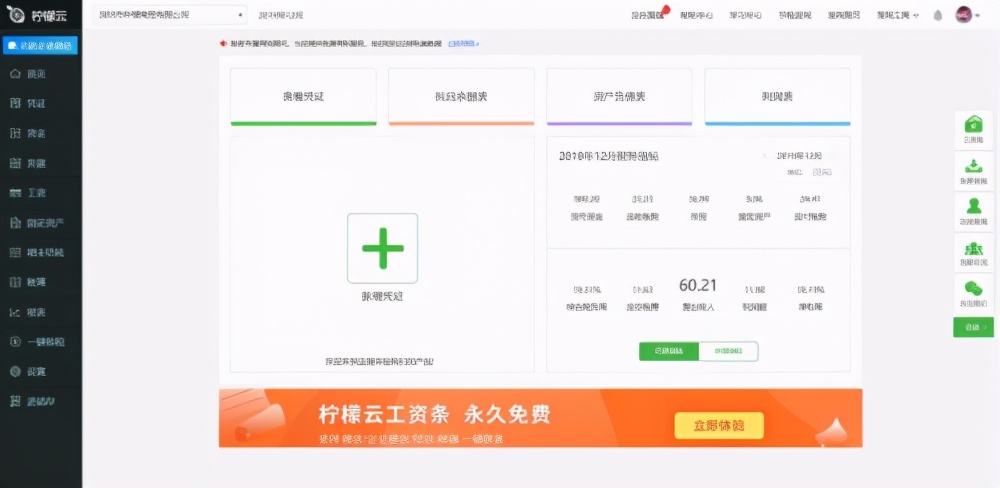The image size is (1000, 488).
Task: Follow the blue link in the notice bar
Action: pos(464,43)
